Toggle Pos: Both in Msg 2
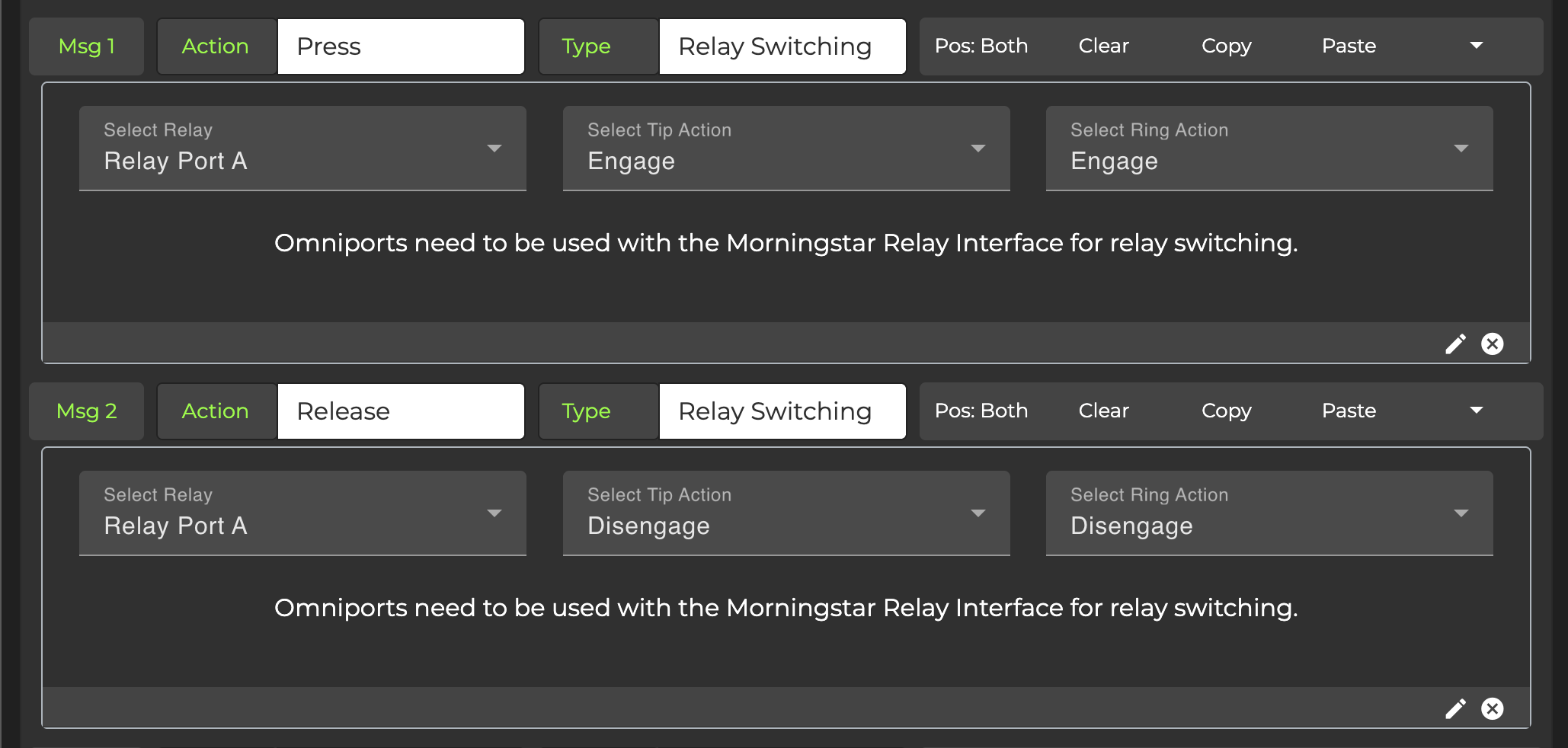 tap(981, 411)
